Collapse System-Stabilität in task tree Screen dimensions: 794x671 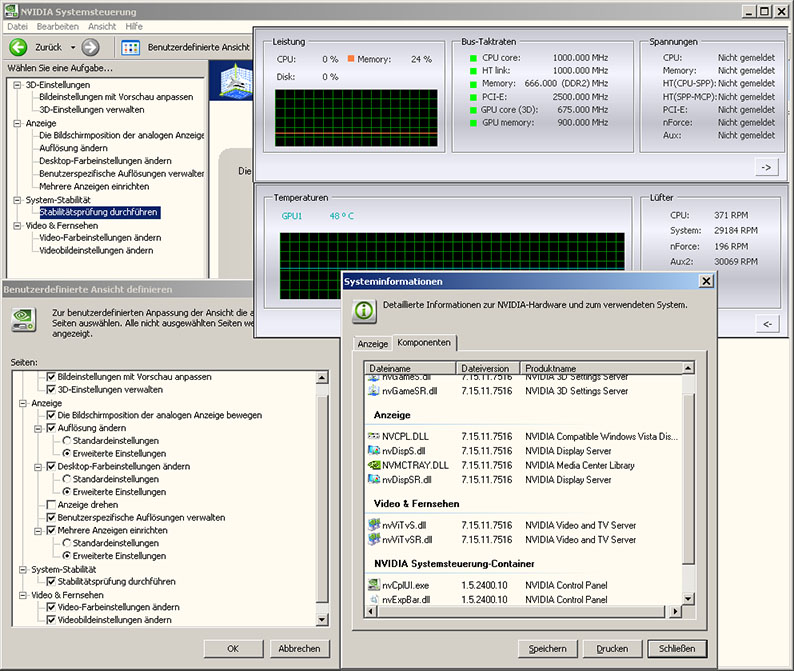17,200
